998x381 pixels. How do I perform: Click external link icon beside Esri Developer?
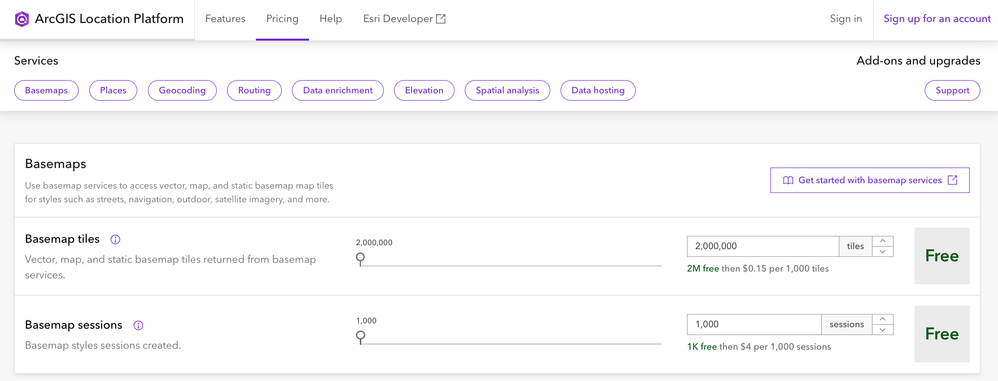pos(440,19)
